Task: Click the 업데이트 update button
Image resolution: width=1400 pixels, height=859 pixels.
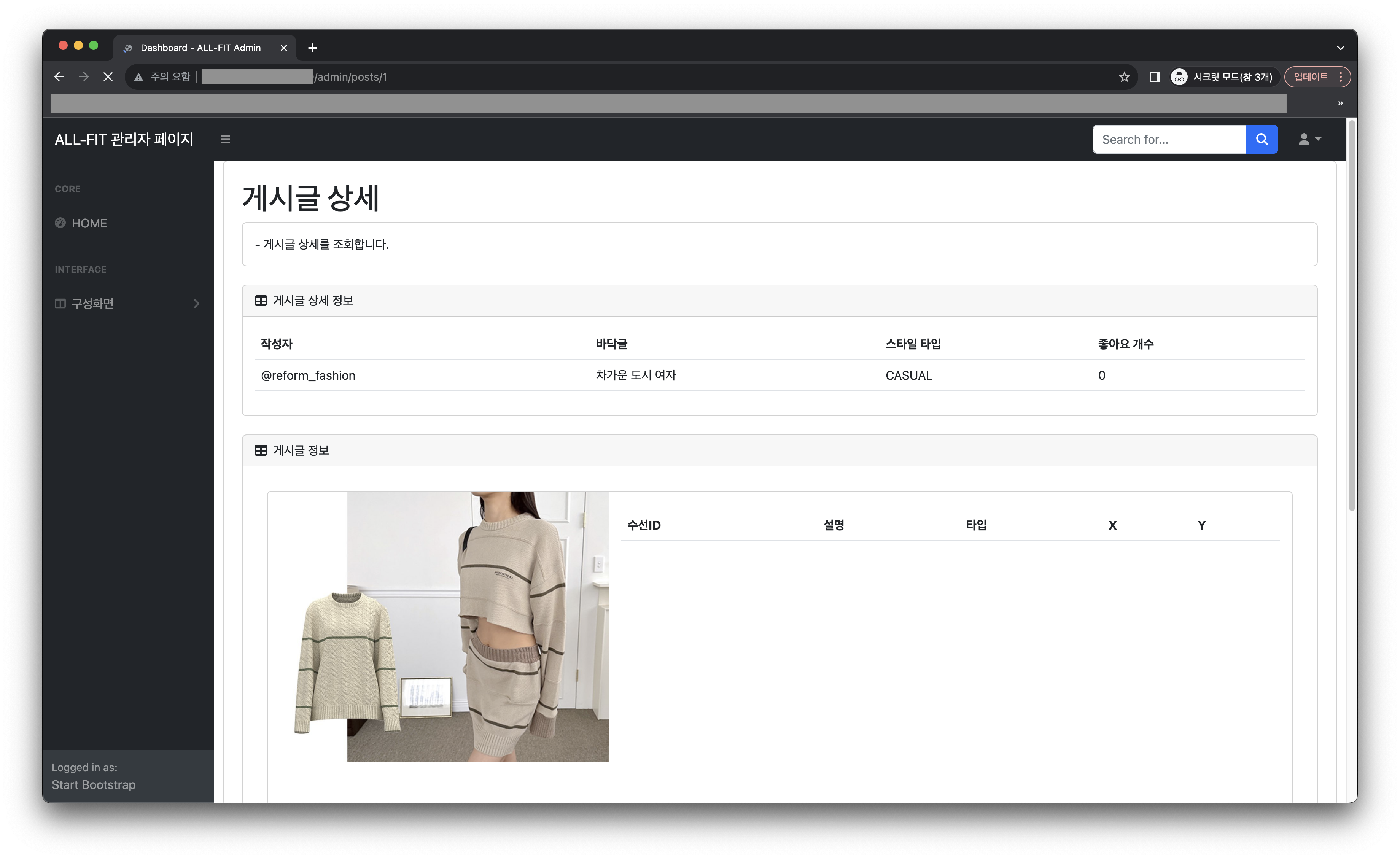Action: tap(1310, 77)
